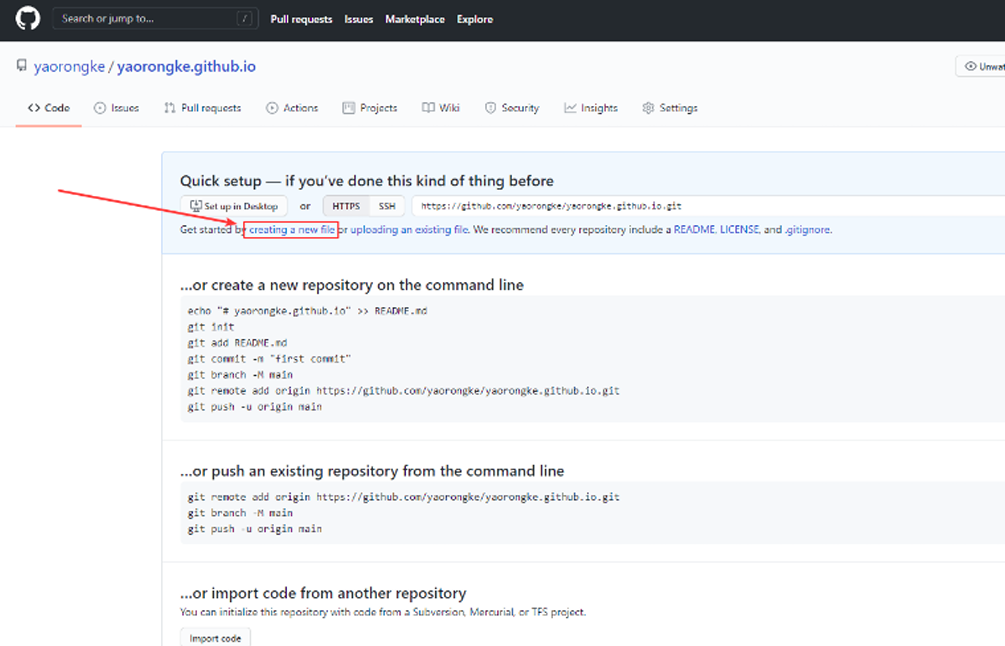Focus the Search or jump to field

[x=155, y=19]
